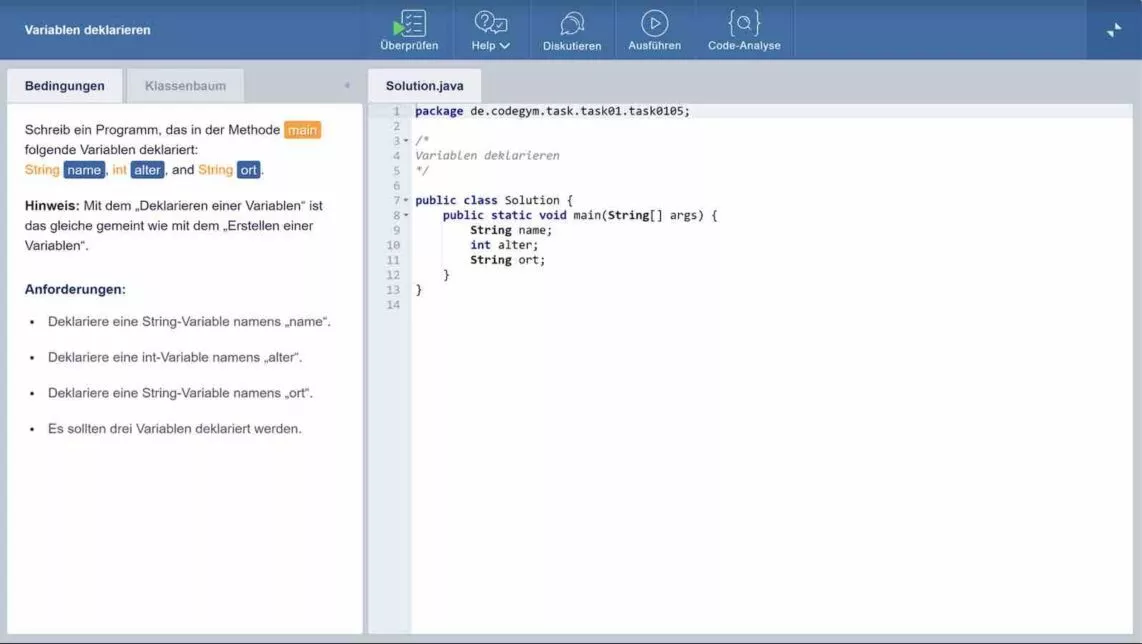Click requirement about int variable "alter"
This screenshot has height=644, width=1142.
coord(175,357)
